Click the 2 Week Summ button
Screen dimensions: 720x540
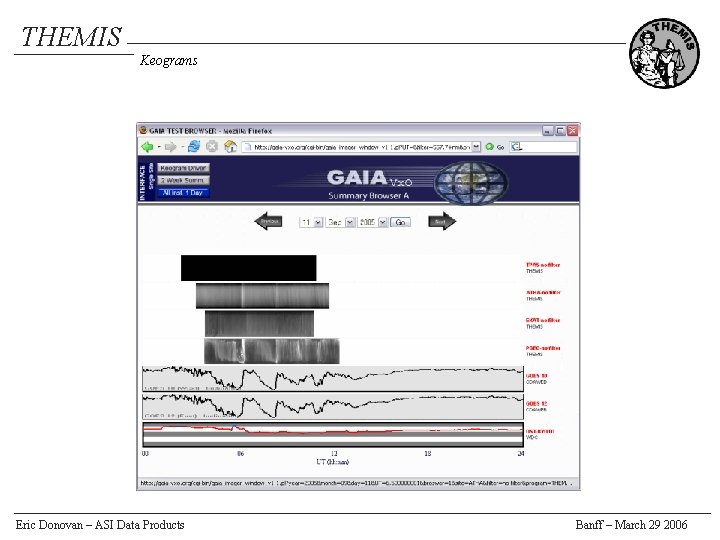click(x=183, y=180)
